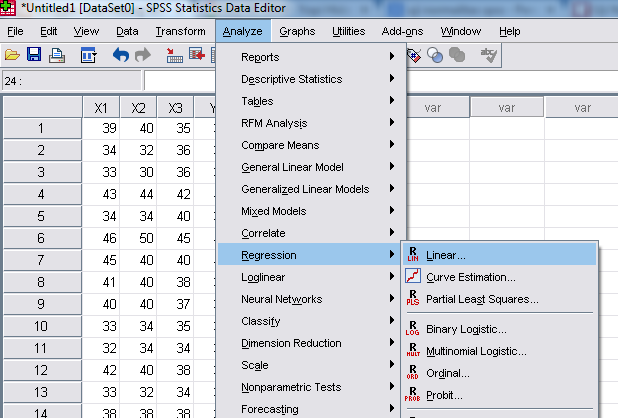Click the Value Labels tag icon
This screenshot has height=418, width=618.
[414, 56]
